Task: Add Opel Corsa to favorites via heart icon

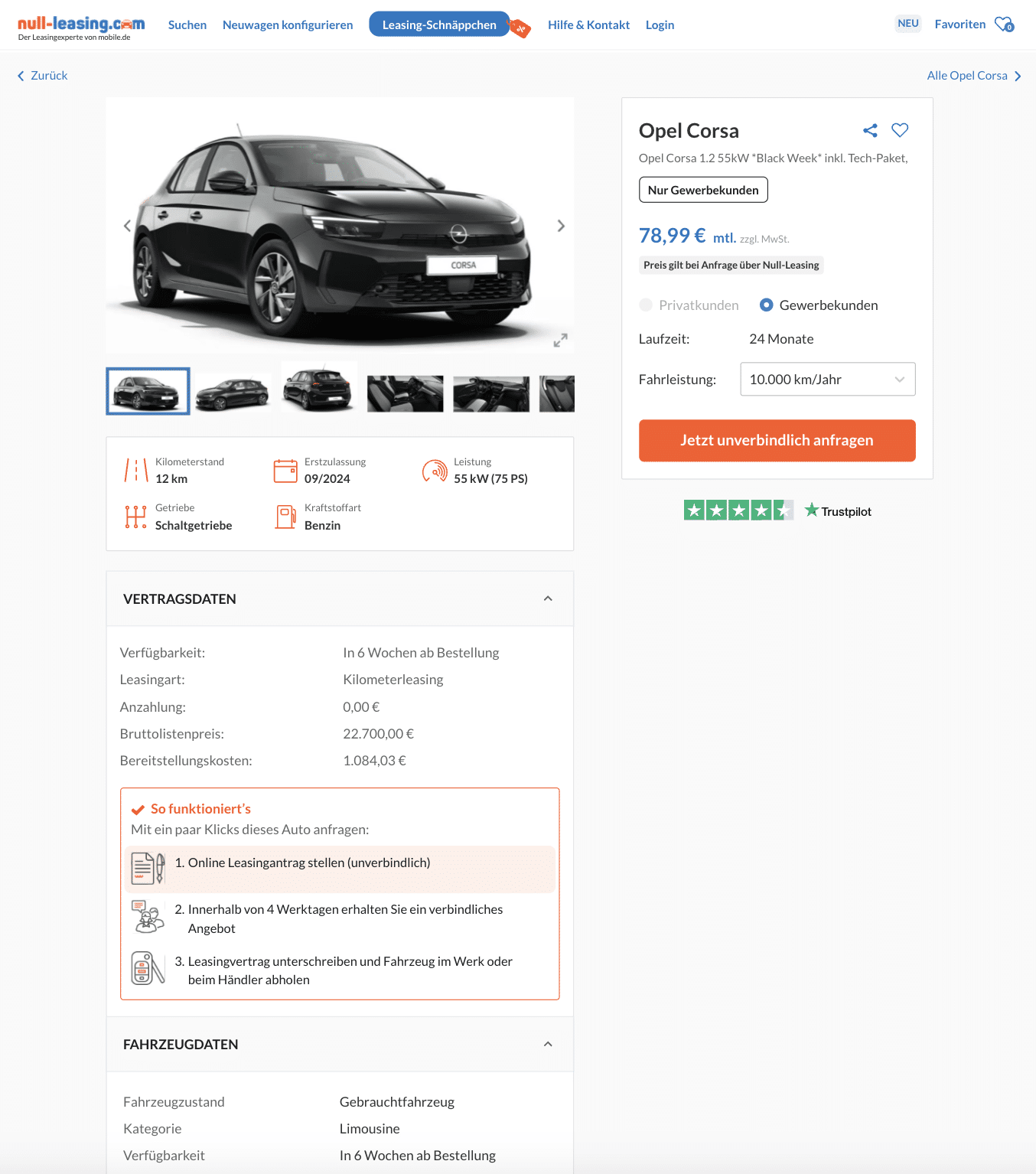Action: [x=900, y=130]
